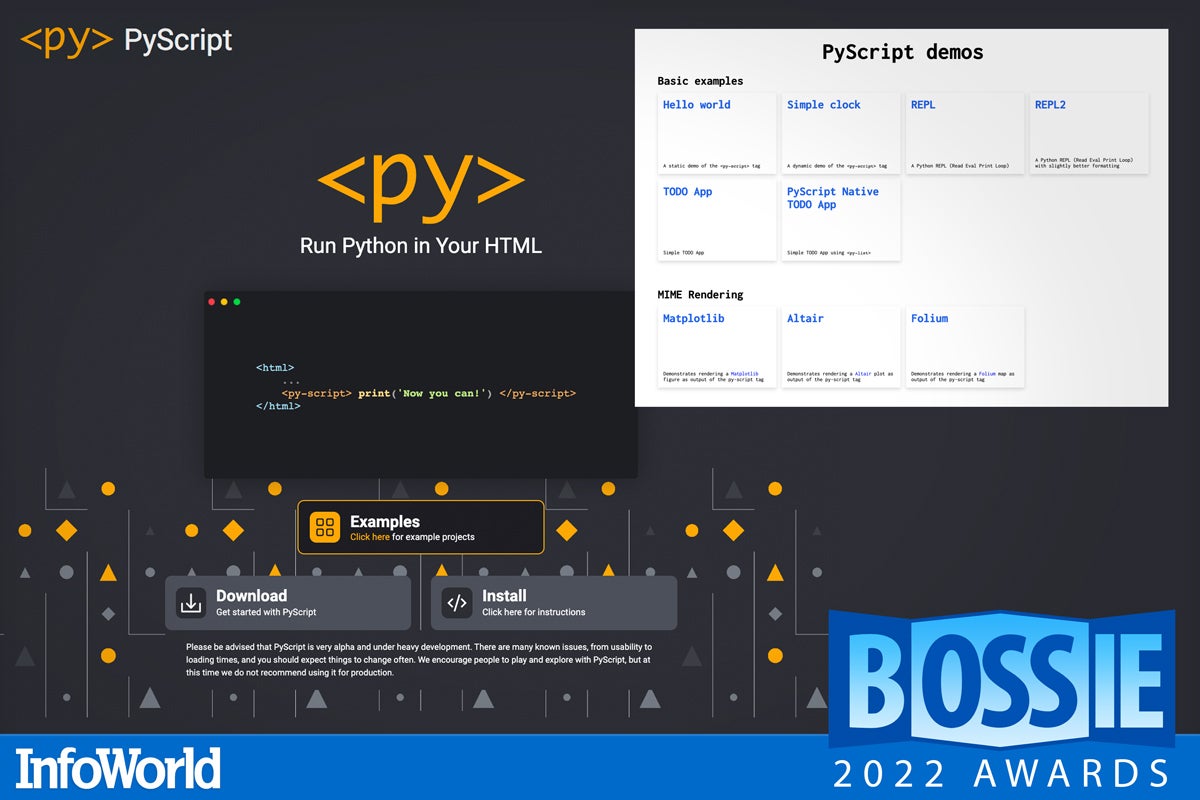The width and height of the screenshot is (1200, 800).
Task: Click the green traffic light on the code window
Action: tap(236, 301)
